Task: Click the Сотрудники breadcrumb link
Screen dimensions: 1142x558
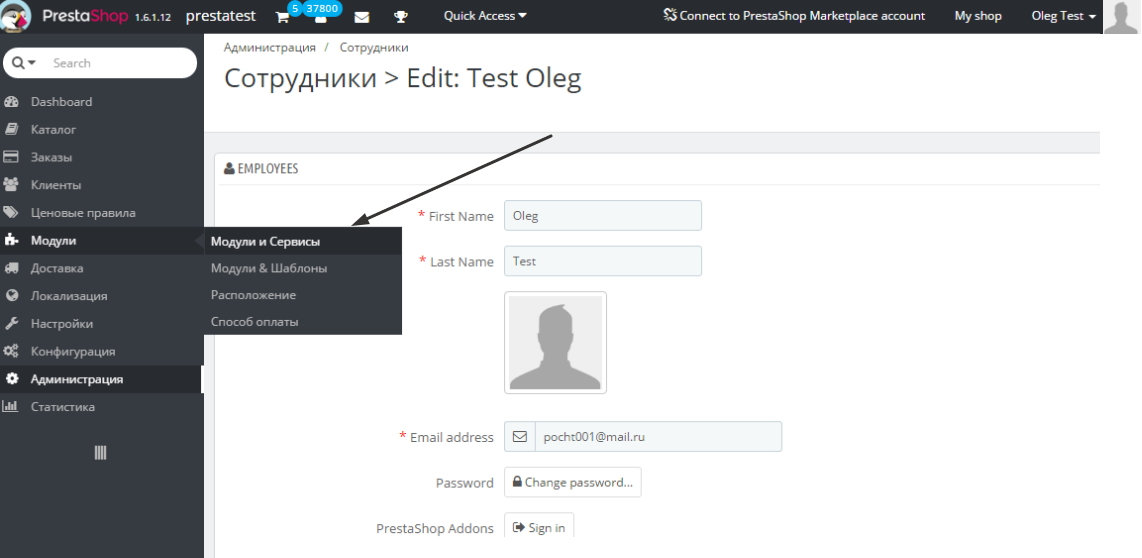Action: point(374,47)
